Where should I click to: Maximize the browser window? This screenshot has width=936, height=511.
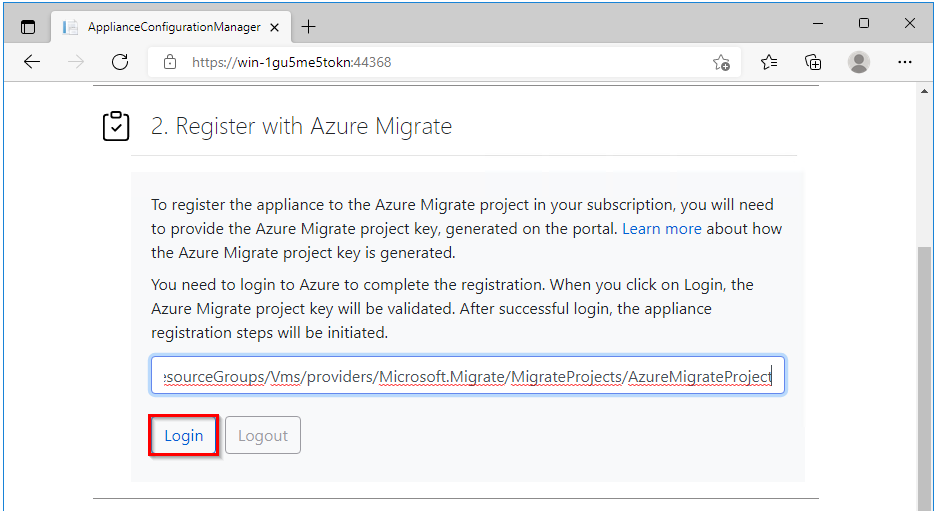(863, 23)
